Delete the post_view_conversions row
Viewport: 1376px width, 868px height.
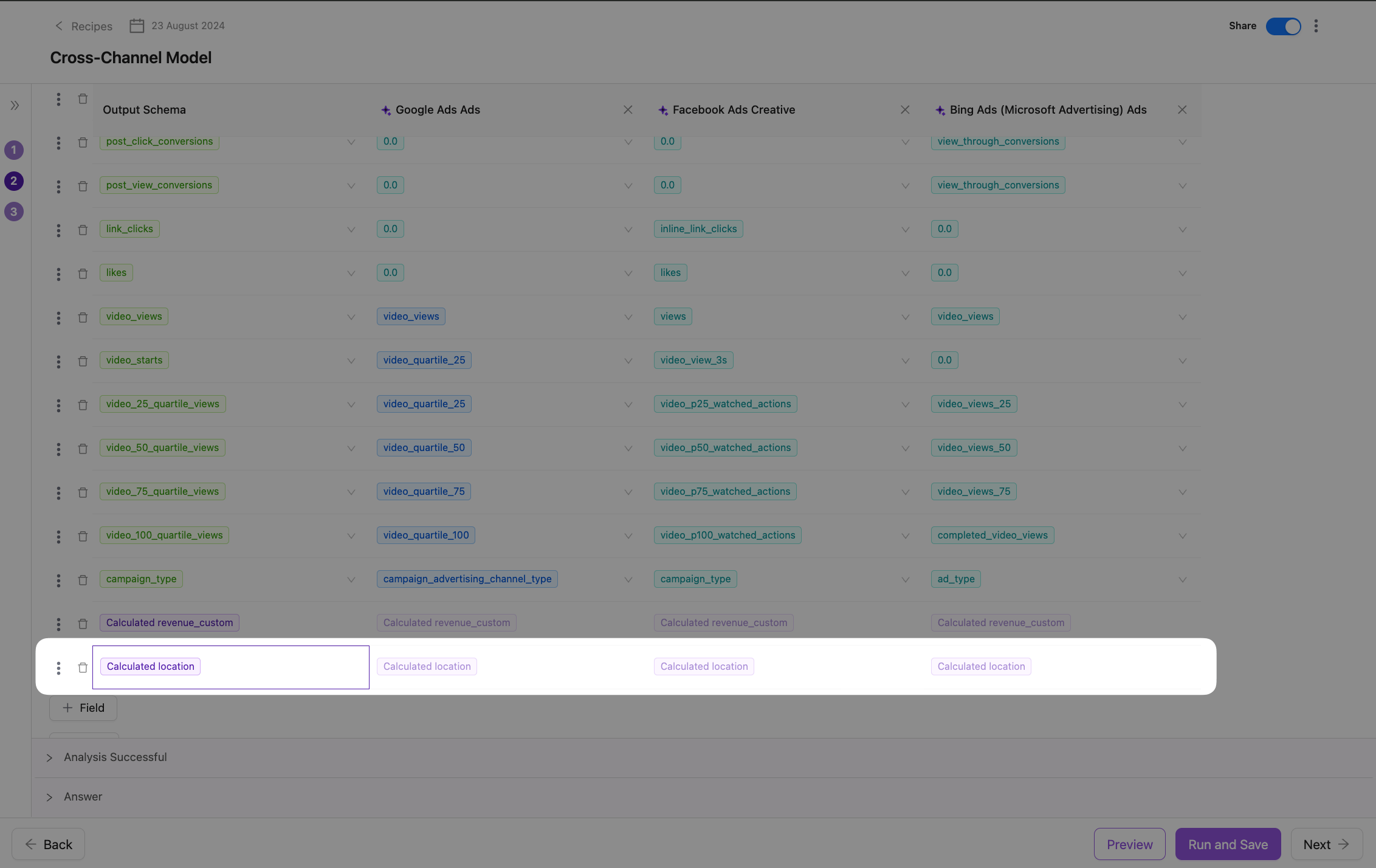click(83, 186)
